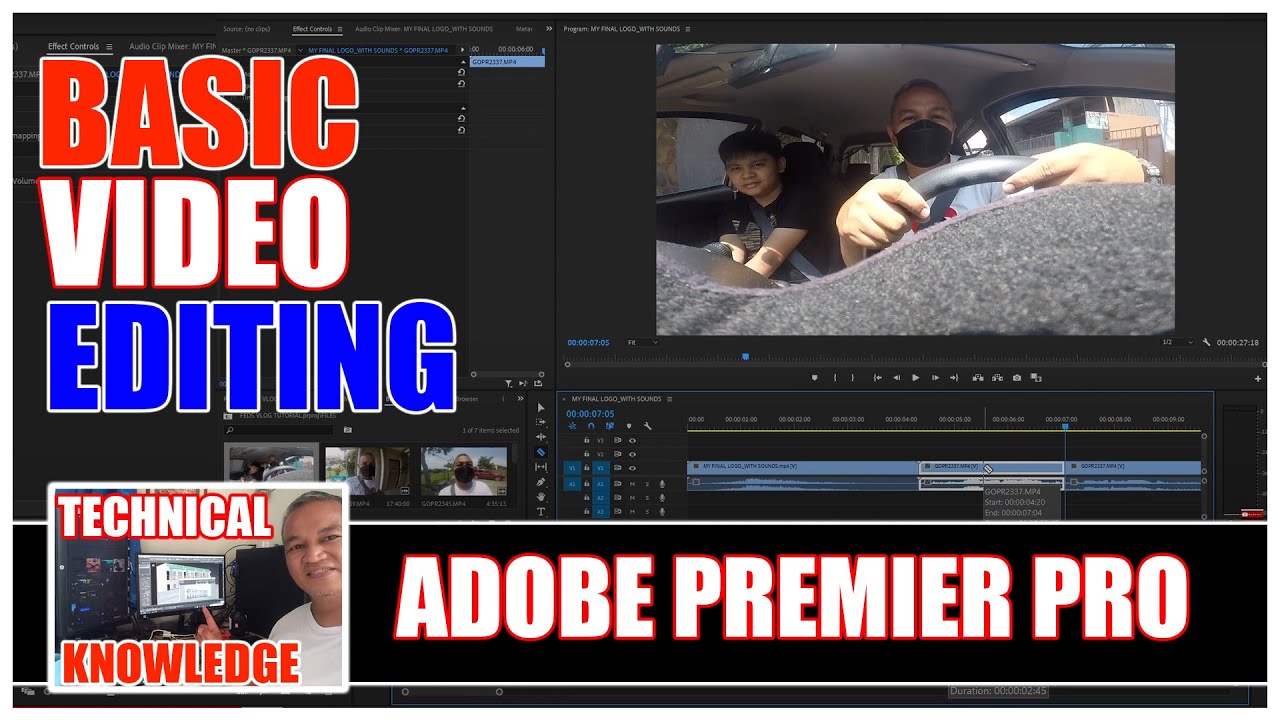Toggle the eye visibility of track V1
Viewport: 1280px width, 720px height.
(x=632, y=468)
